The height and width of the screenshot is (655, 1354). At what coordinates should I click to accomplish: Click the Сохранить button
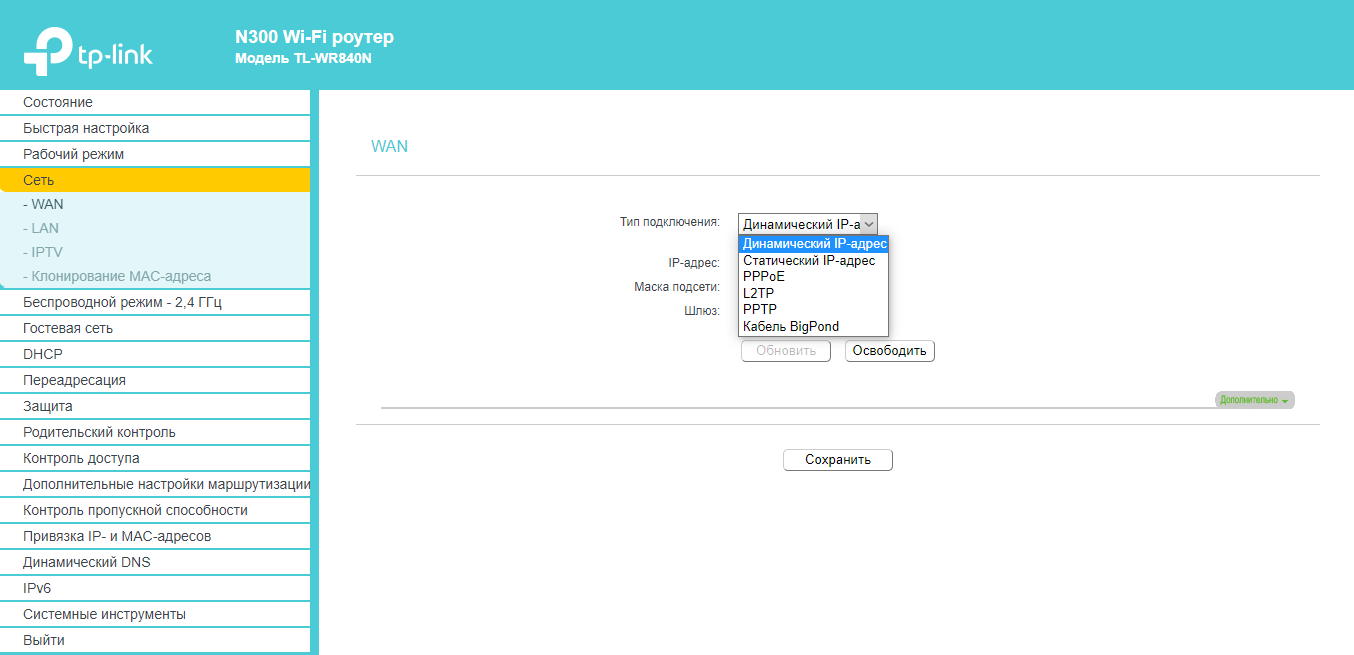[837, 460]
